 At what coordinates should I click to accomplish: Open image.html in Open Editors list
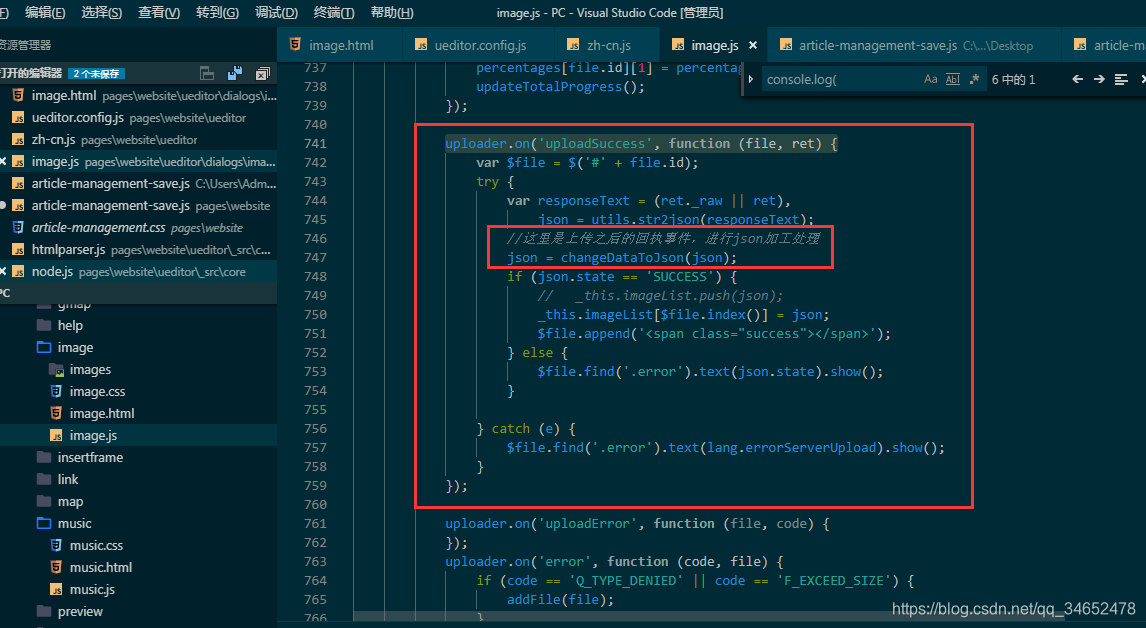click(138, 95)
